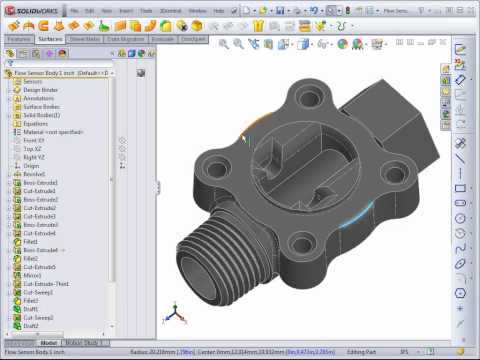This screenshot has width=480, height=360.
Task: Click the Zoom to Fit magnifier icon
Action: [x=224, y=44]
